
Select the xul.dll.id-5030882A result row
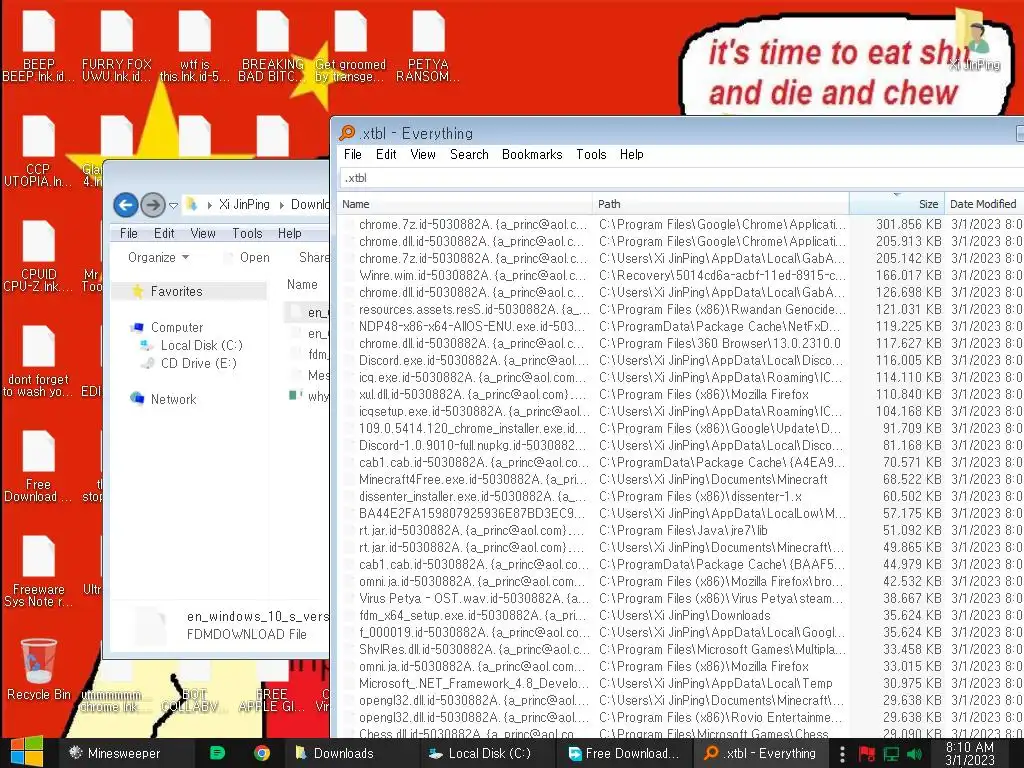pyautogui.click(x=681, y=394)
